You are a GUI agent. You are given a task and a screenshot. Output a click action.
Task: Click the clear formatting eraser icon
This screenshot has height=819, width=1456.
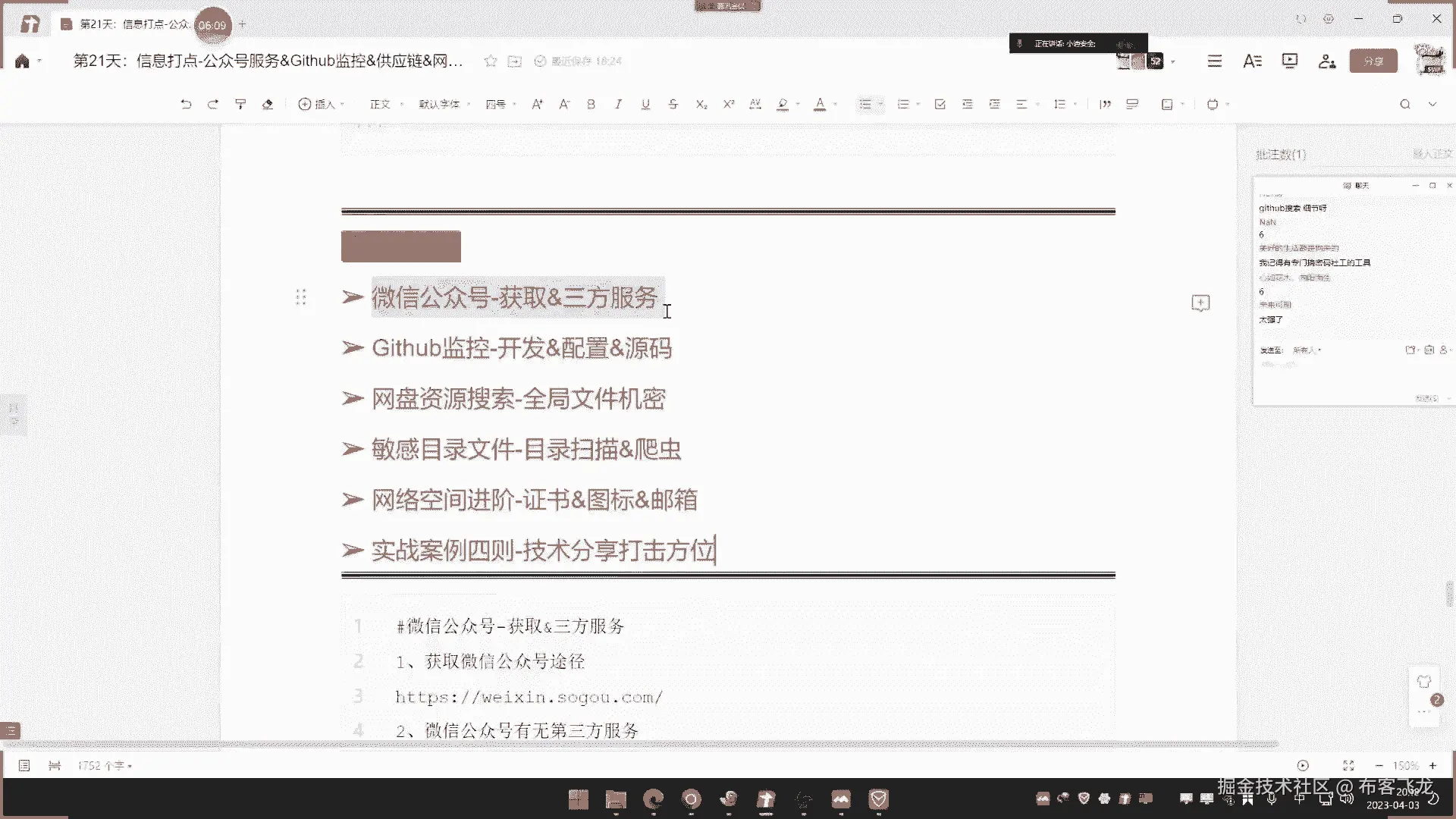[268, 105]
